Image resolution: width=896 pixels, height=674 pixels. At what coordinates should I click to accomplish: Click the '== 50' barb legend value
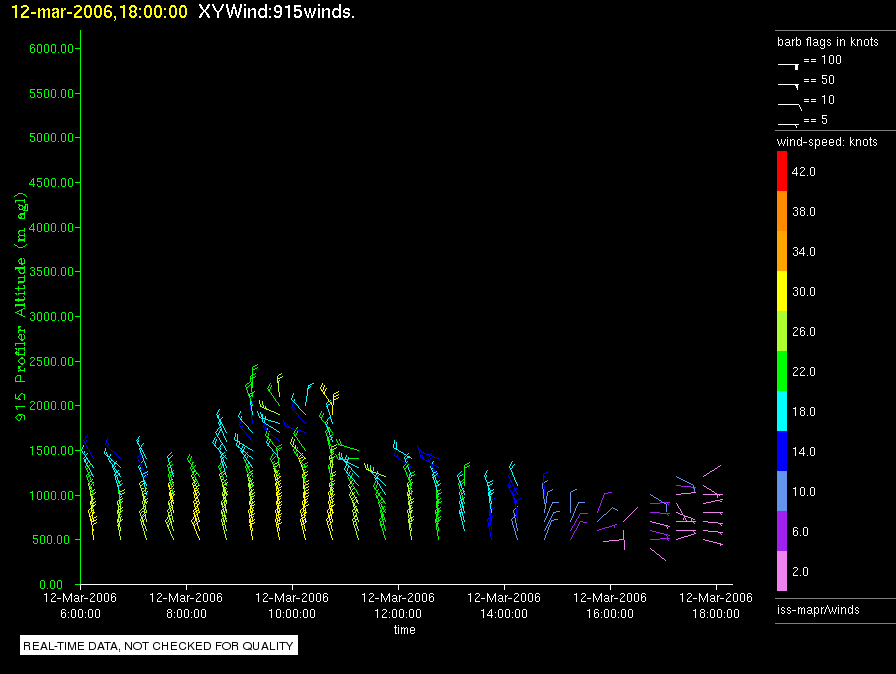click(x=819, y=80)
